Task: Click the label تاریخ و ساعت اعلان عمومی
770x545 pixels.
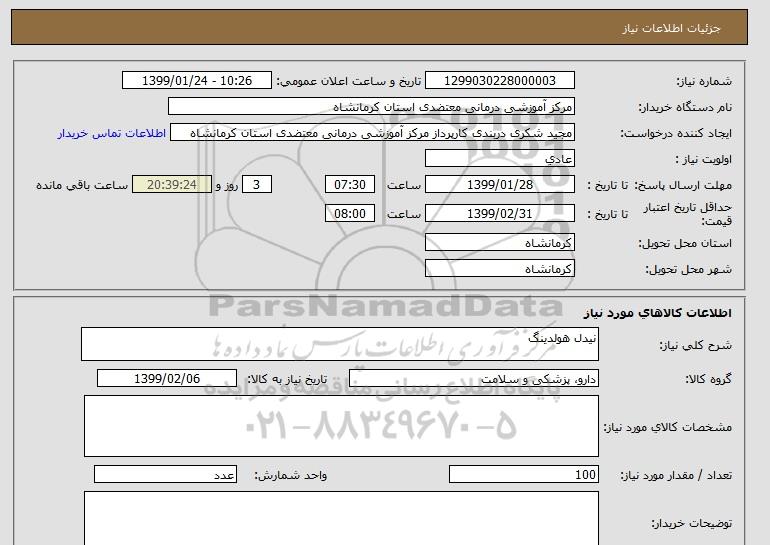Action: [x=349, y=81]
